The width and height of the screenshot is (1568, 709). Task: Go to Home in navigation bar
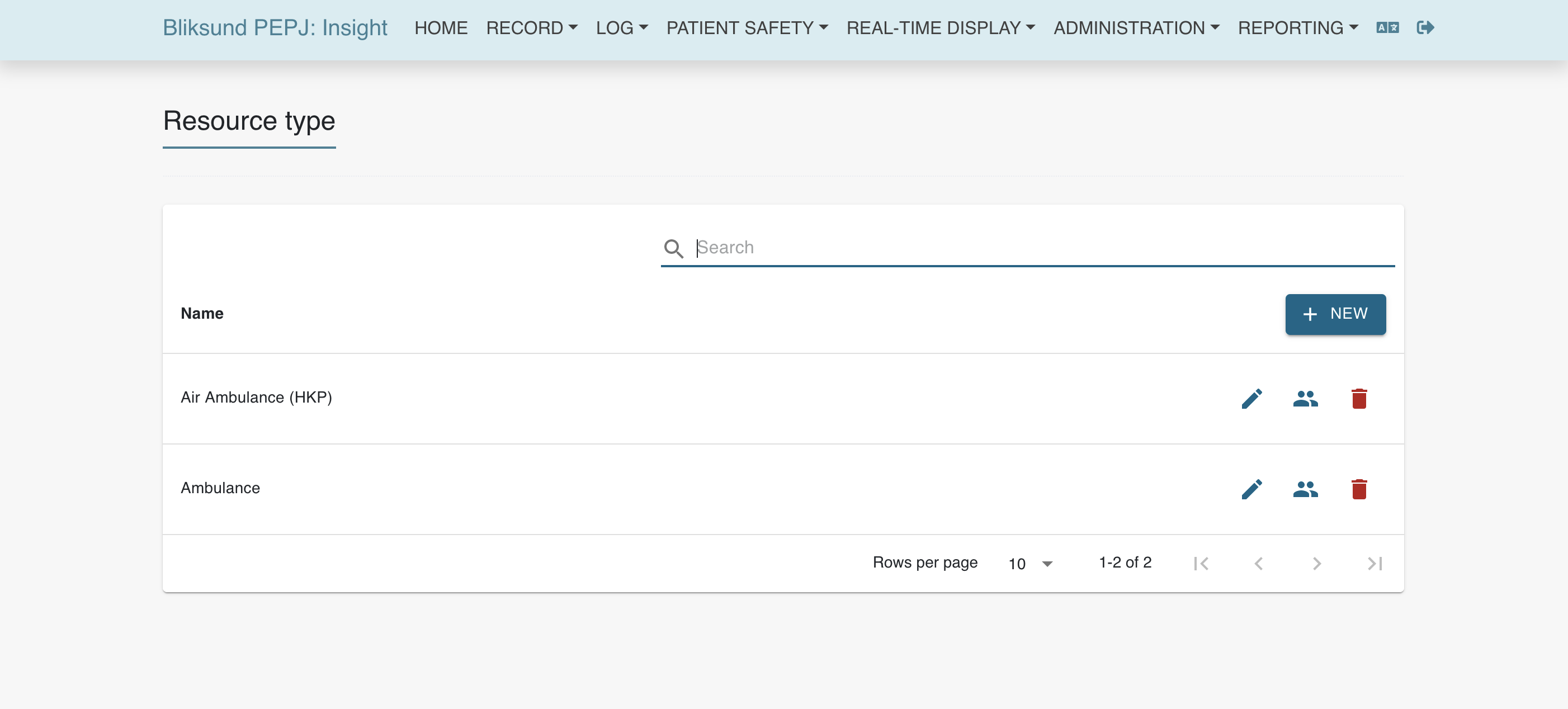coord(441,28)
